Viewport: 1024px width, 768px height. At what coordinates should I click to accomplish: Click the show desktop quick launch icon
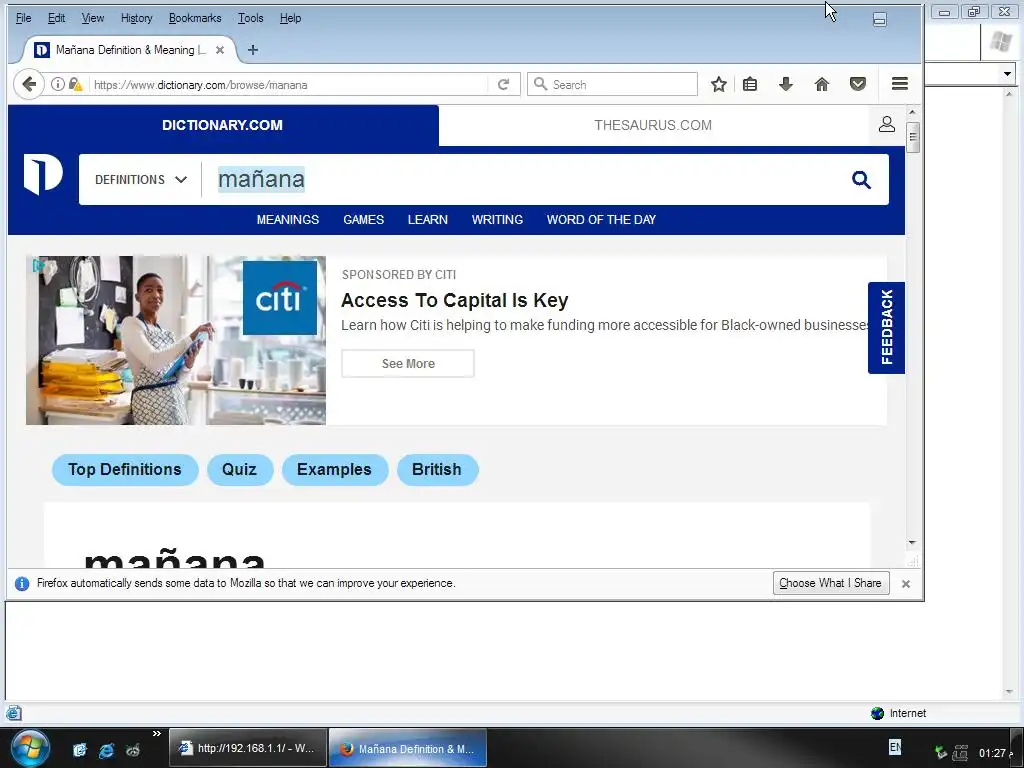pos(80,750)
